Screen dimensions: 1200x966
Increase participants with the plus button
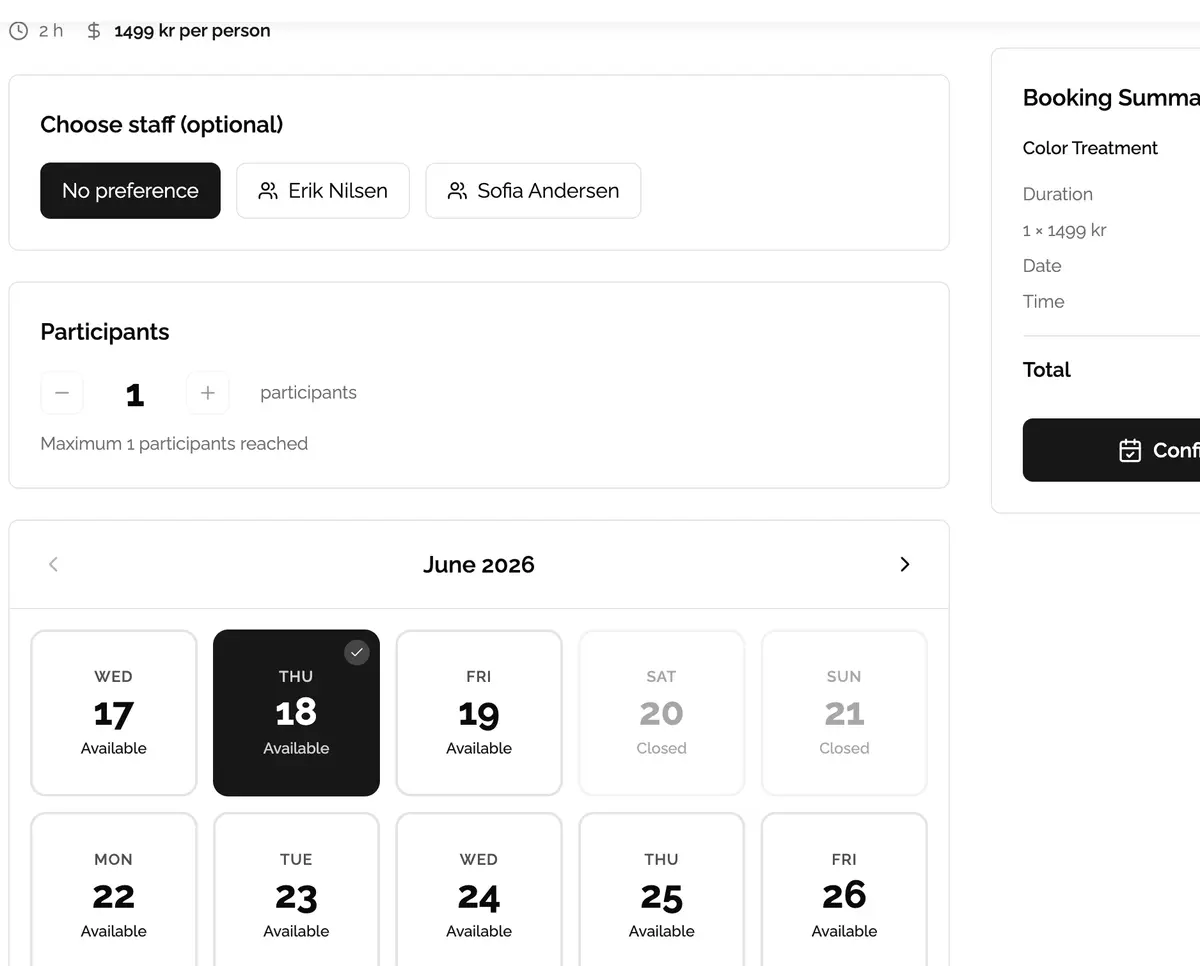(208, 393)
